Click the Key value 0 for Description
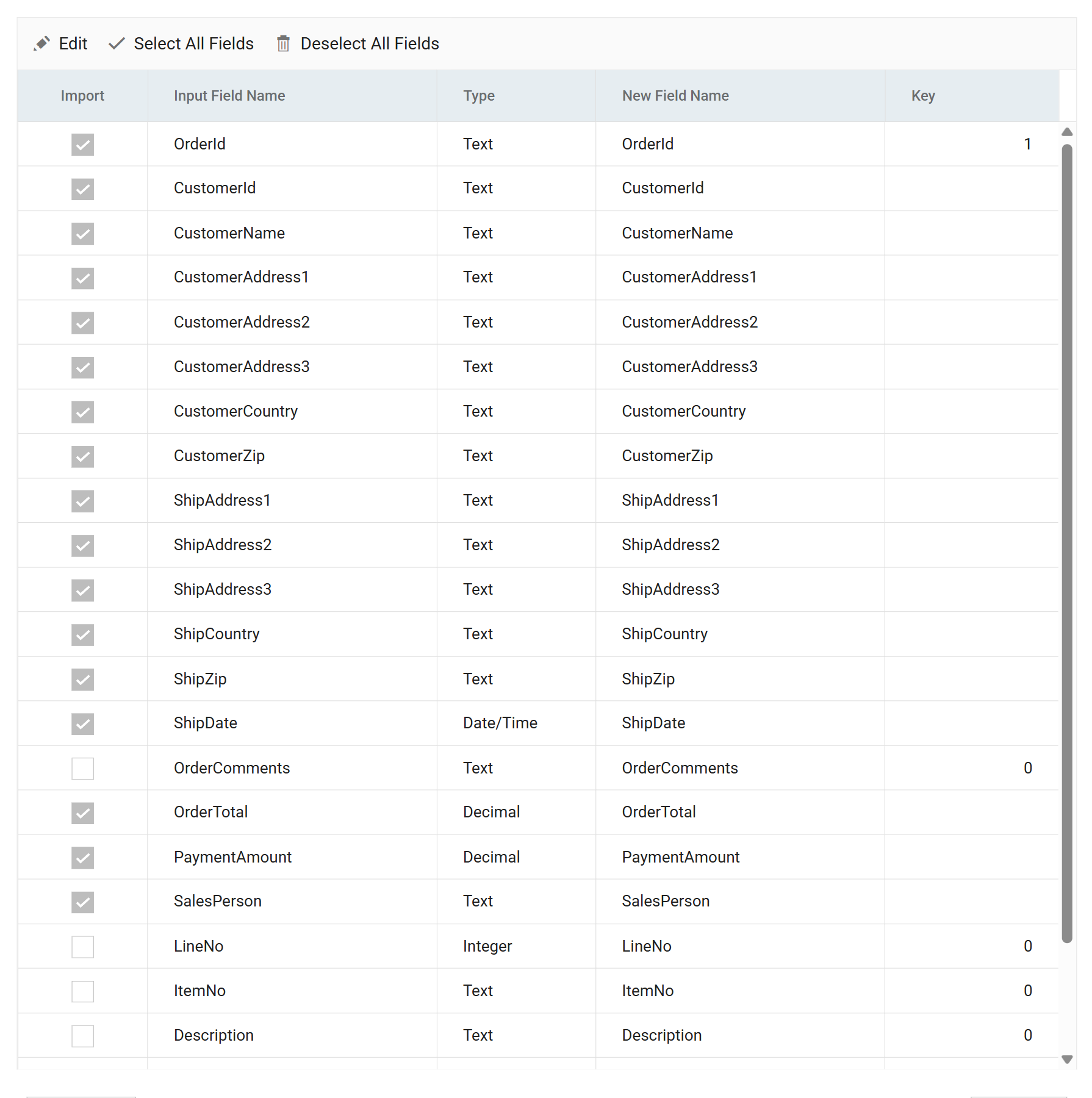Image resolution: width=1092 pixels, height=1098 pixels. point(1027,1035)
